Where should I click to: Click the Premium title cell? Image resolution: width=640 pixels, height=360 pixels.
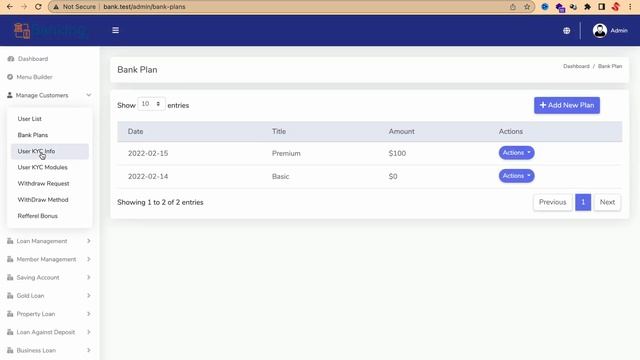pyautogui.click(x=286, y=153)
